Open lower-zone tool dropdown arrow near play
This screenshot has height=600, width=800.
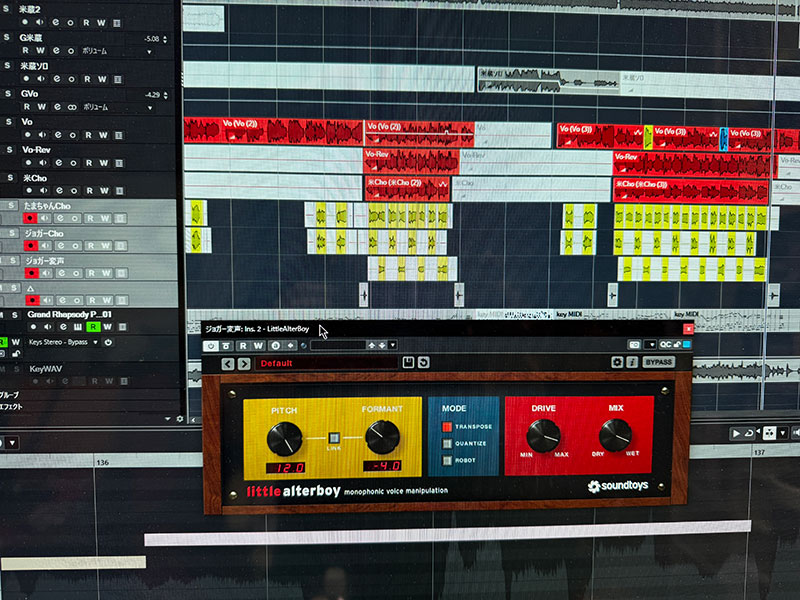tap(783, 433)
